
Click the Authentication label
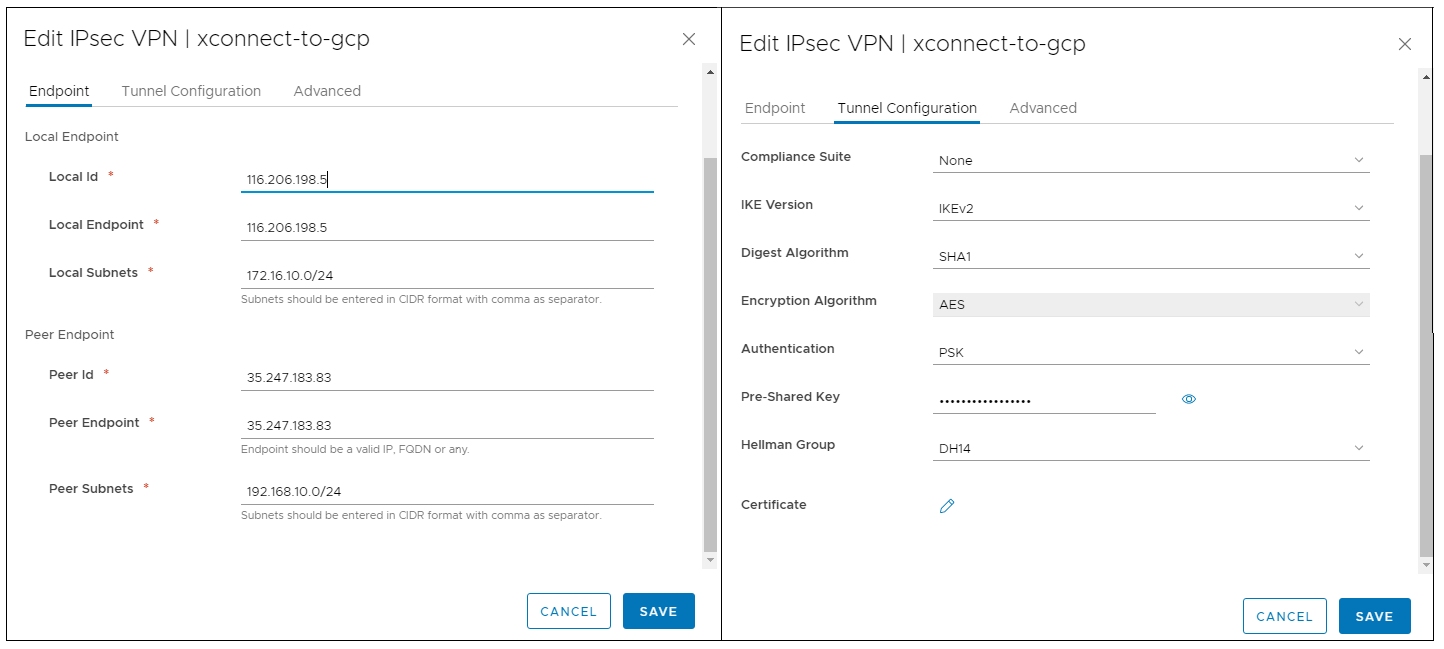coord(788,349)
